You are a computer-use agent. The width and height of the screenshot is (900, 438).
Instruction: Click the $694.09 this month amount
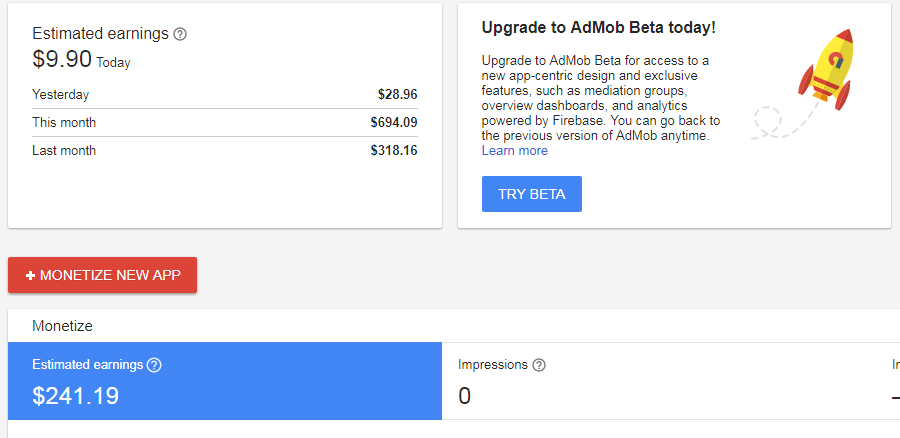pyautogui.click(x=394, y=123)
